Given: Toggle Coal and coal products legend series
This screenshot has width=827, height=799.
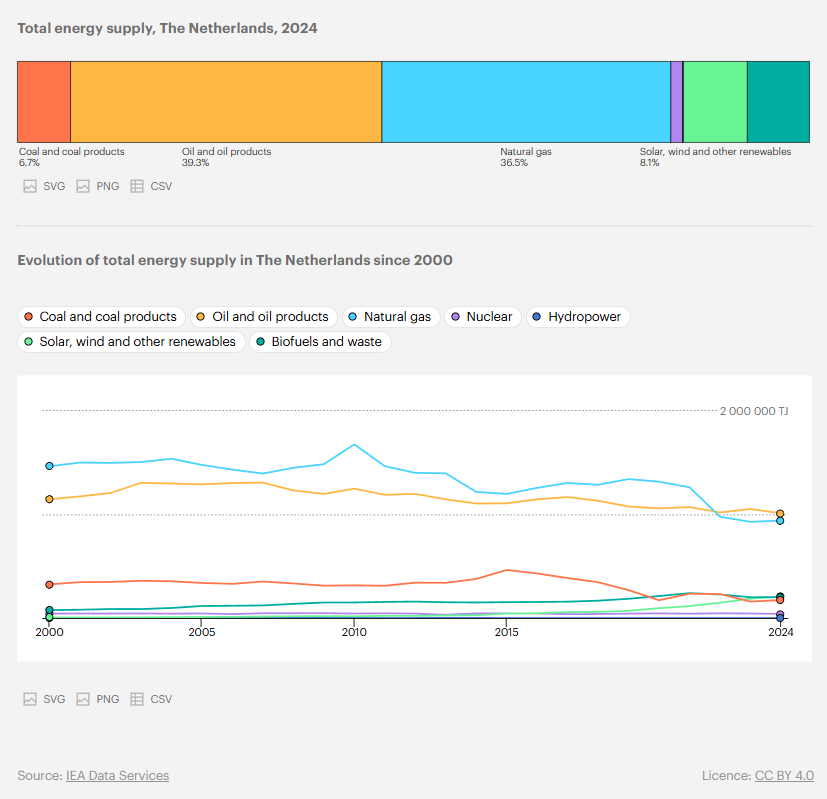Looking at the screenshot, I should pos(101,317).
